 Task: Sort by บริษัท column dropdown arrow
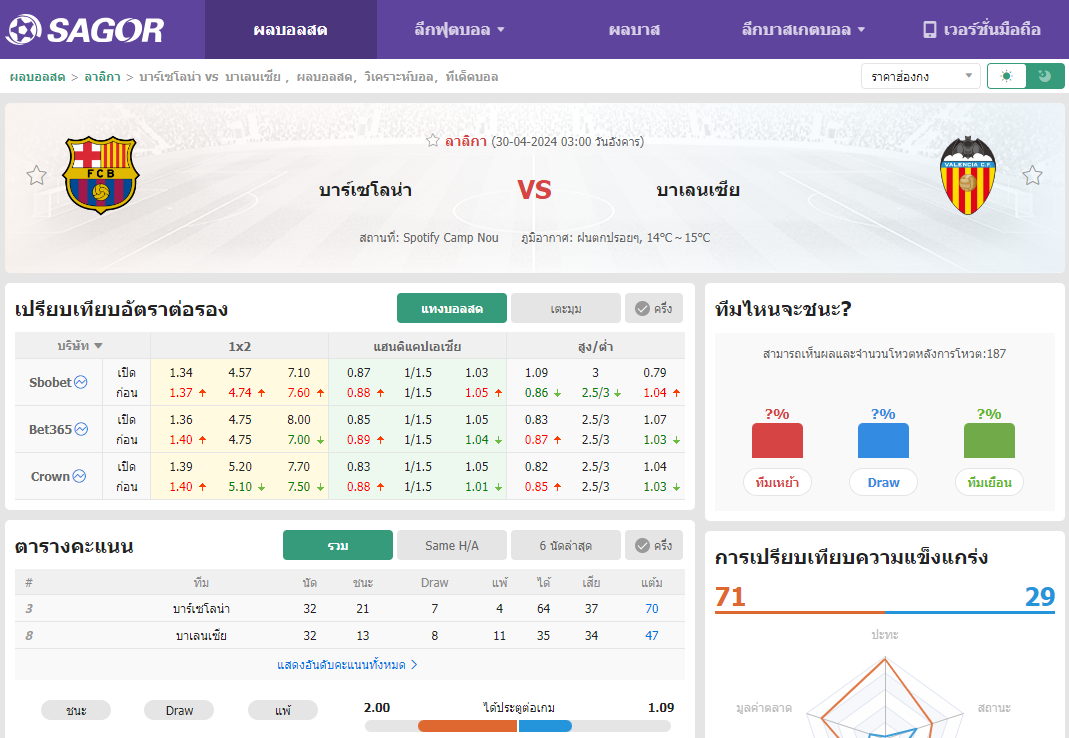98,346
